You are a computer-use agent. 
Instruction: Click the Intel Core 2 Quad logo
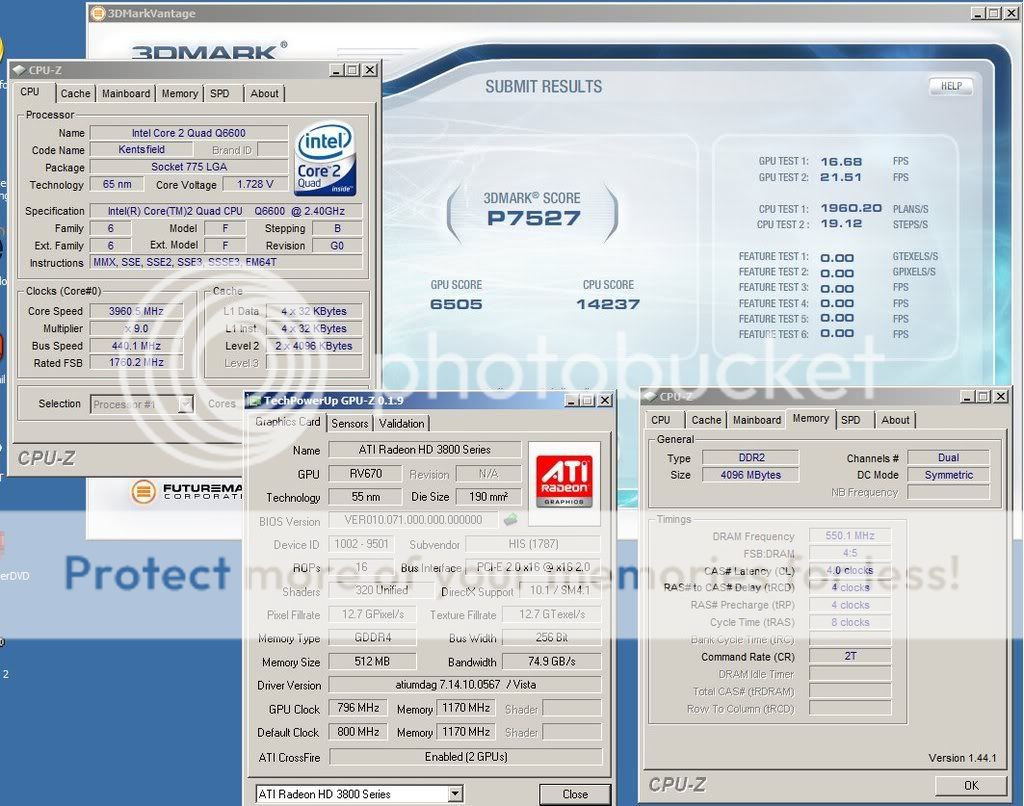pos(325,160)
